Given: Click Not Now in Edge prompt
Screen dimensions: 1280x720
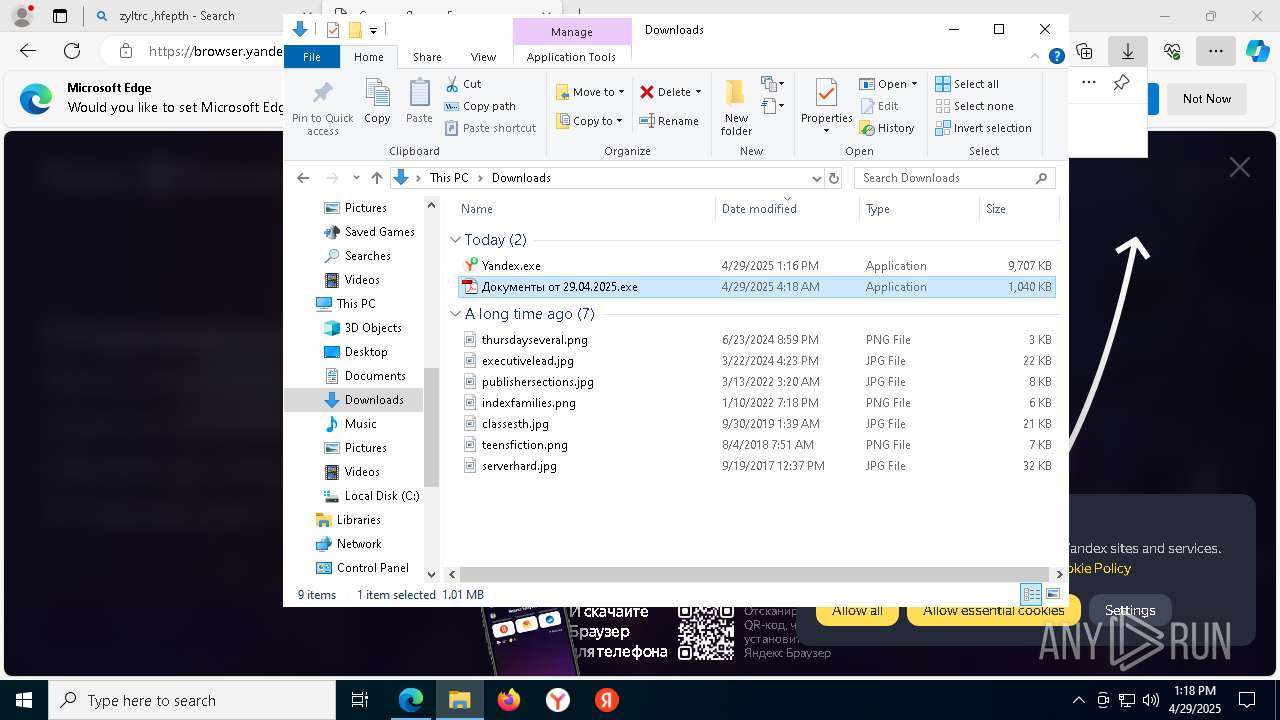Looking at the screenshot, I should pyautogui.click(x=1207, y=99).
